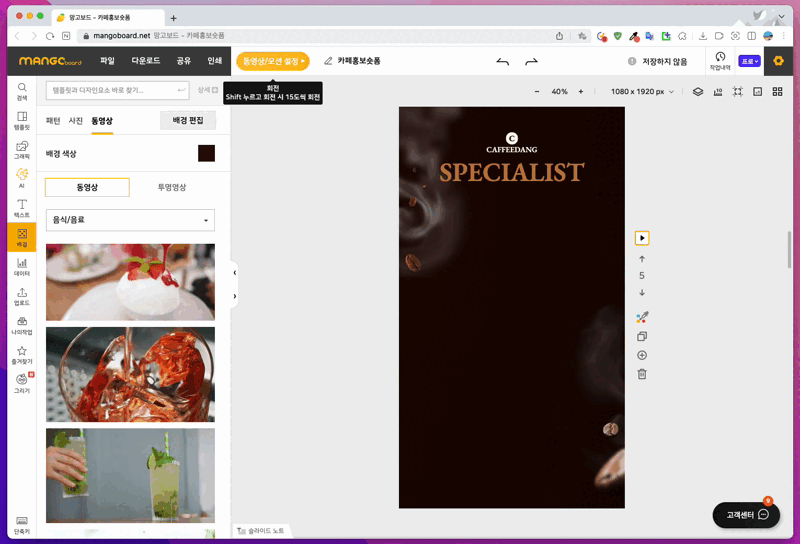Image resolution: width=800 pixels, height=544 pixels.
Task: Open the layers panel icon
Action: (x=697, y=92)
